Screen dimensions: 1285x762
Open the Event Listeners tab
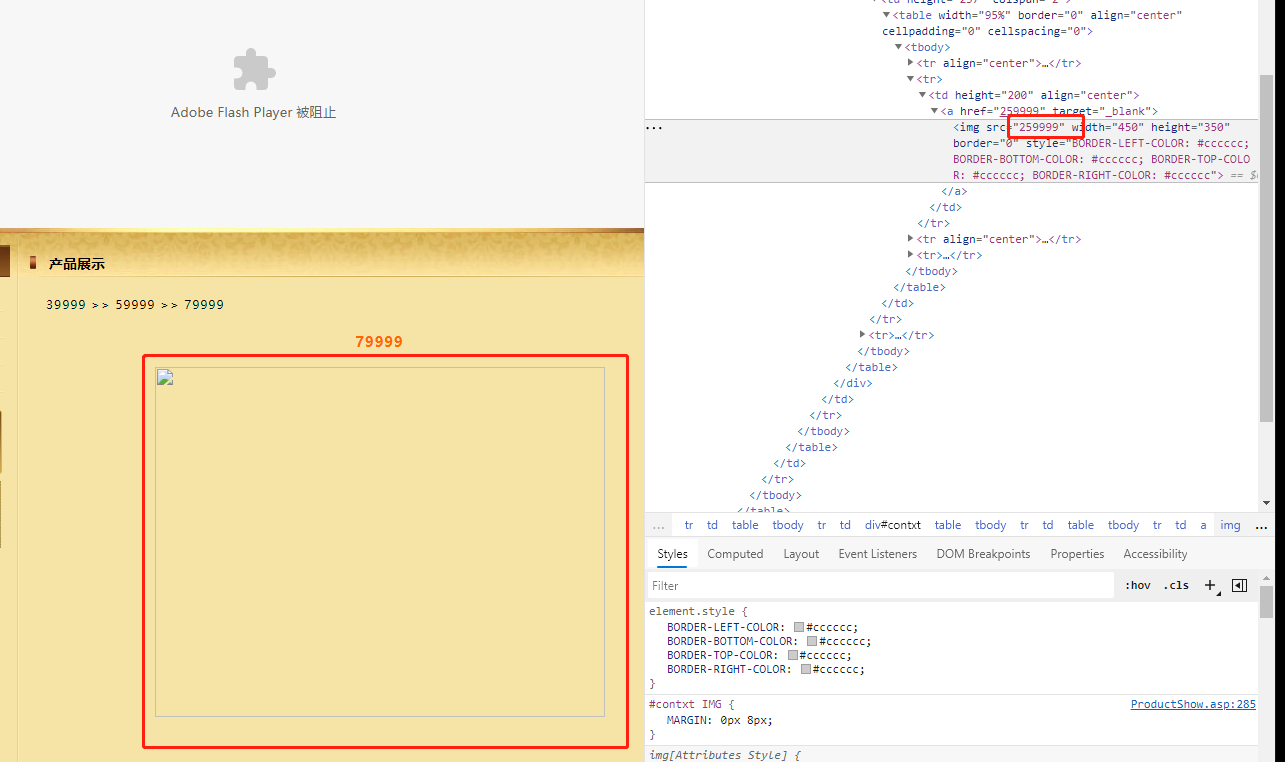(x=878, y=554)
